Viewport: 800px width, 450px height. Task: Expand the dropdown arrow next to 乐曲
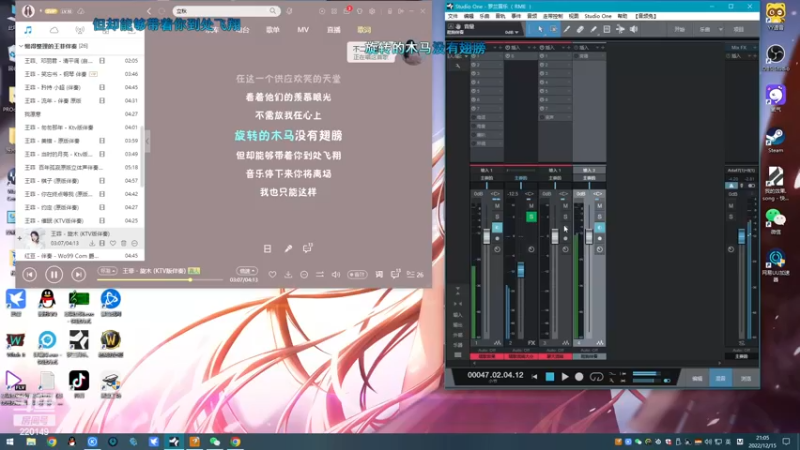pos(720,30)
